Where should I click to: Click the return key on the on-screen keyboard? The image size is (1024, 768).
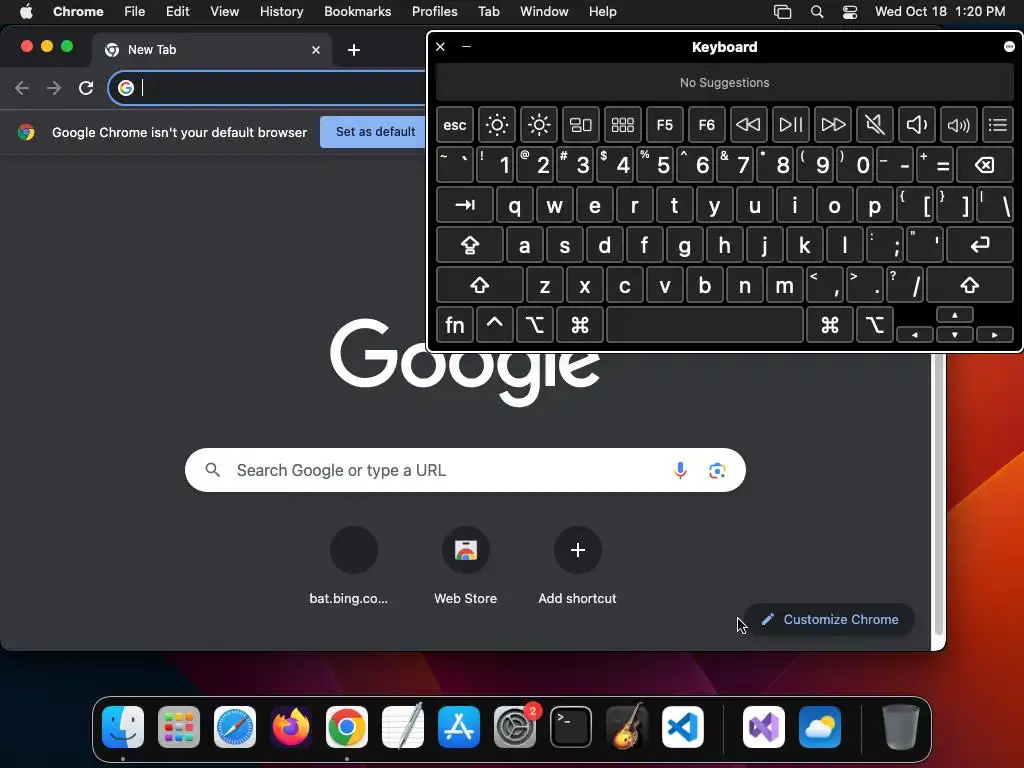980,245
